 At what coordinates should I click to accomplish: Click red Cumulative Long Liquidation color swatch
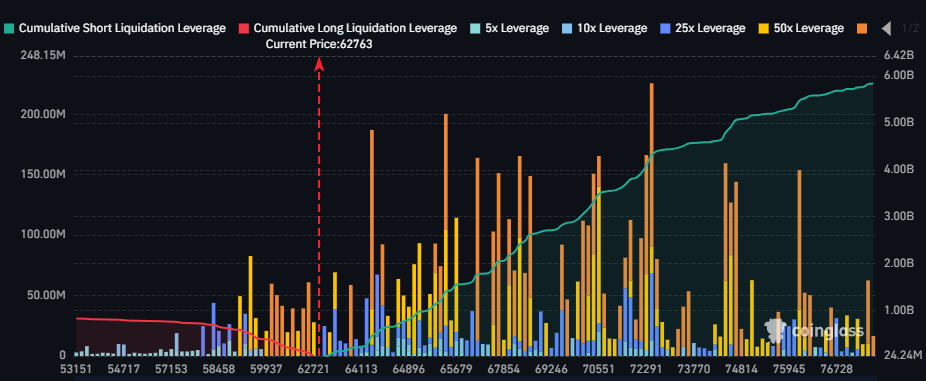(x=243, y=28)
